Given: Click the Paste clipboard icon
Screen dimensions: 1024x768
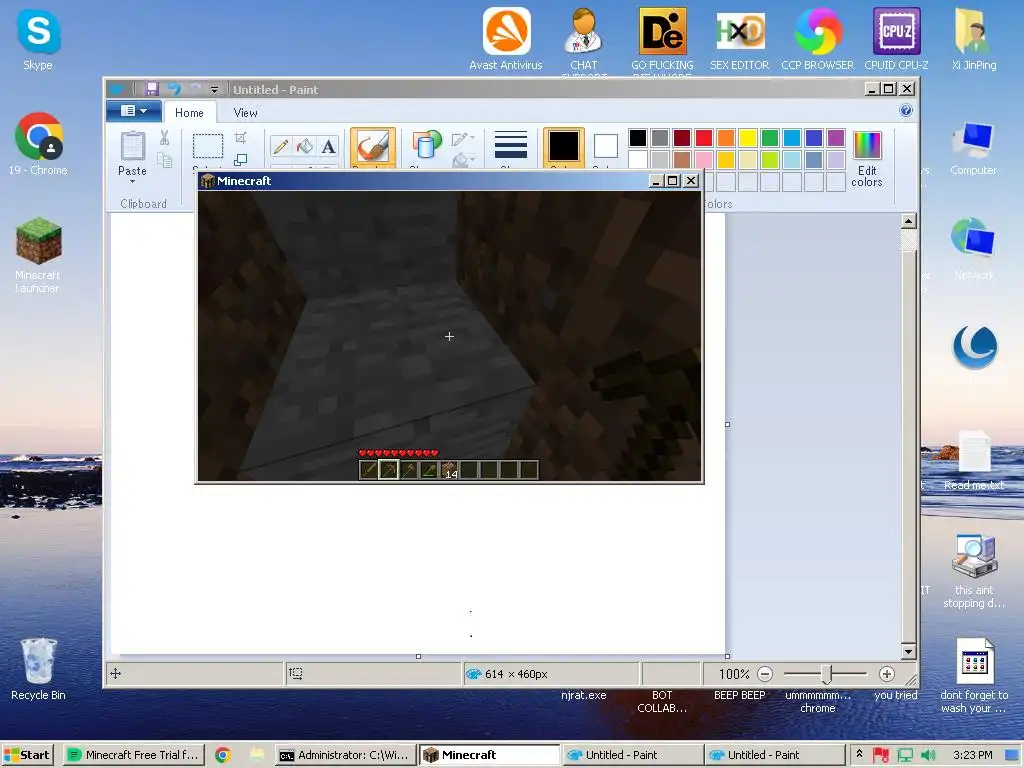Looking at the screenshot, I should (x=133, y=146).
